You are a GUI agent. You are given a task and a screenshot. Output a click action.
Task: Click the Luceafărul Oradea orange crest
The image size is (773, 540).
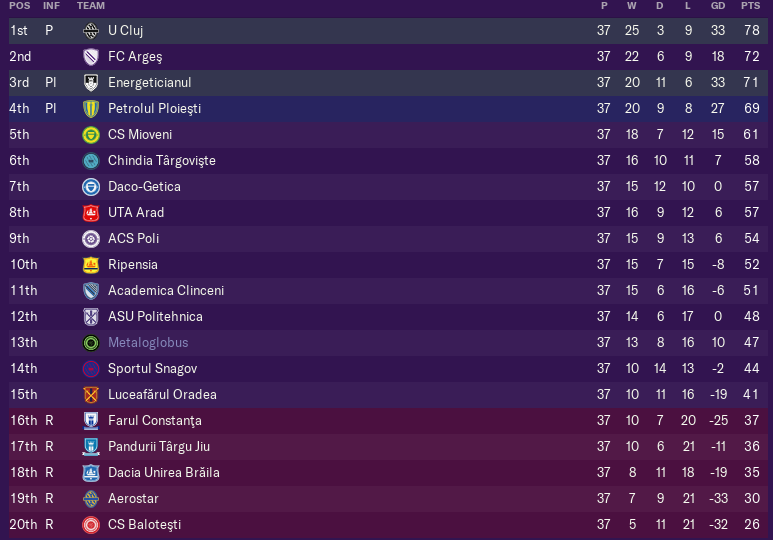[91, 395]
